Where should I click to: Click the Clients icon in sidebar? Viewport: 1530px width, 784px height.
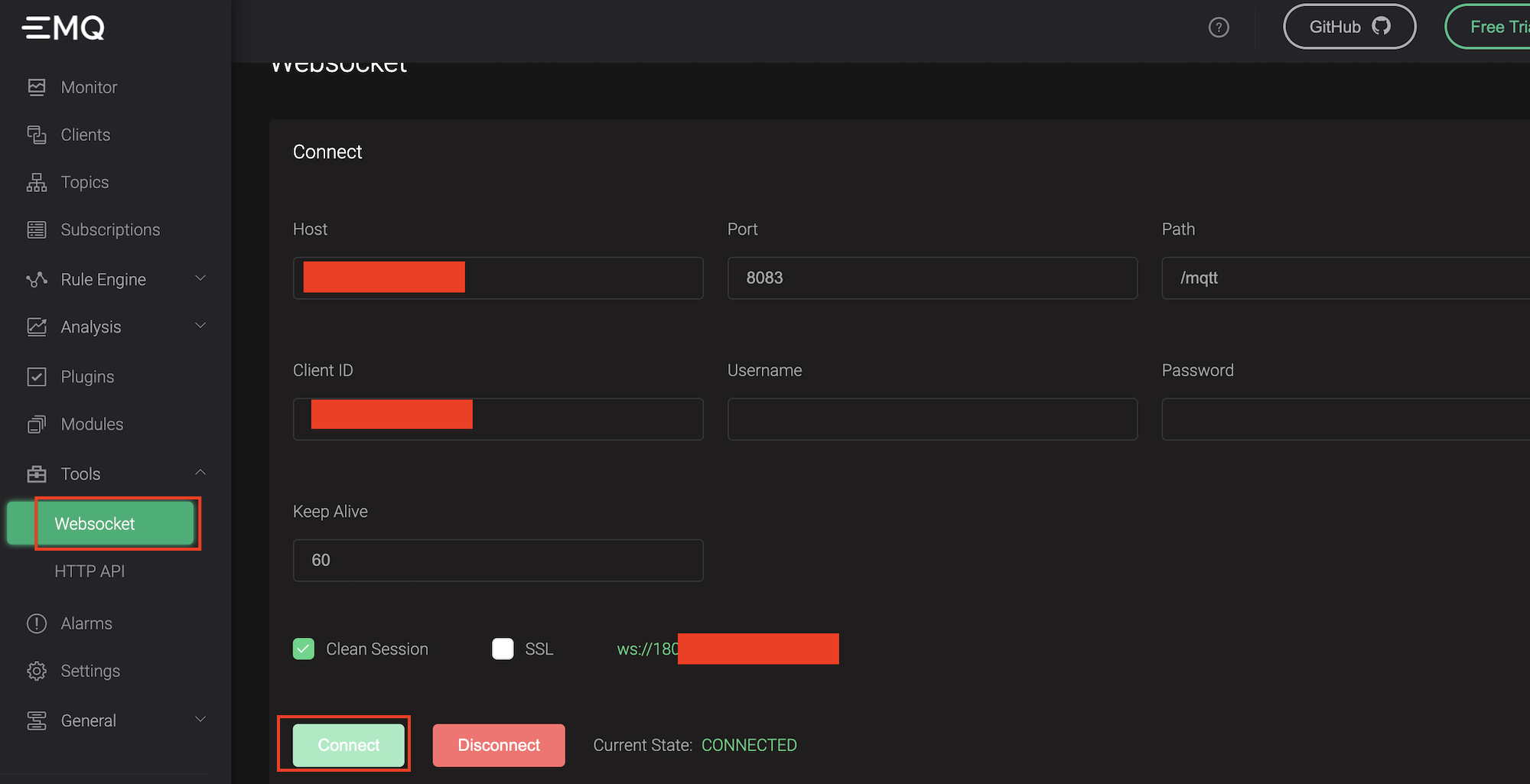[x=36, y=135]
